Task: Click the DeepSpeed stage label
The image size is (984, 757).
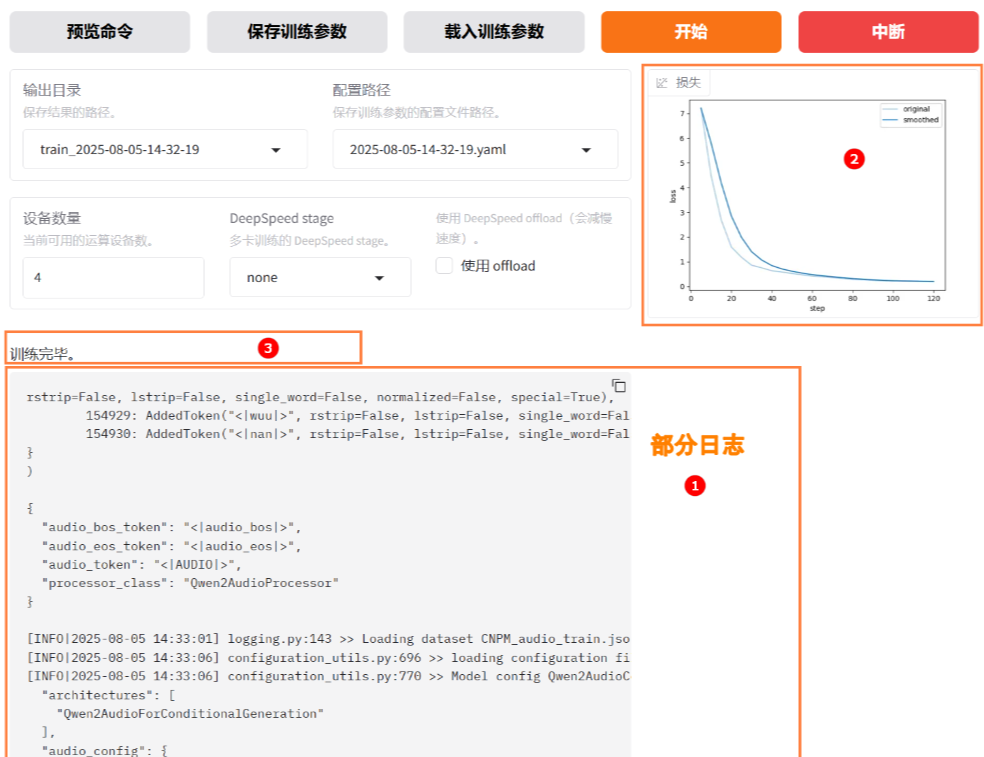Action: click(x=282, y=218)
